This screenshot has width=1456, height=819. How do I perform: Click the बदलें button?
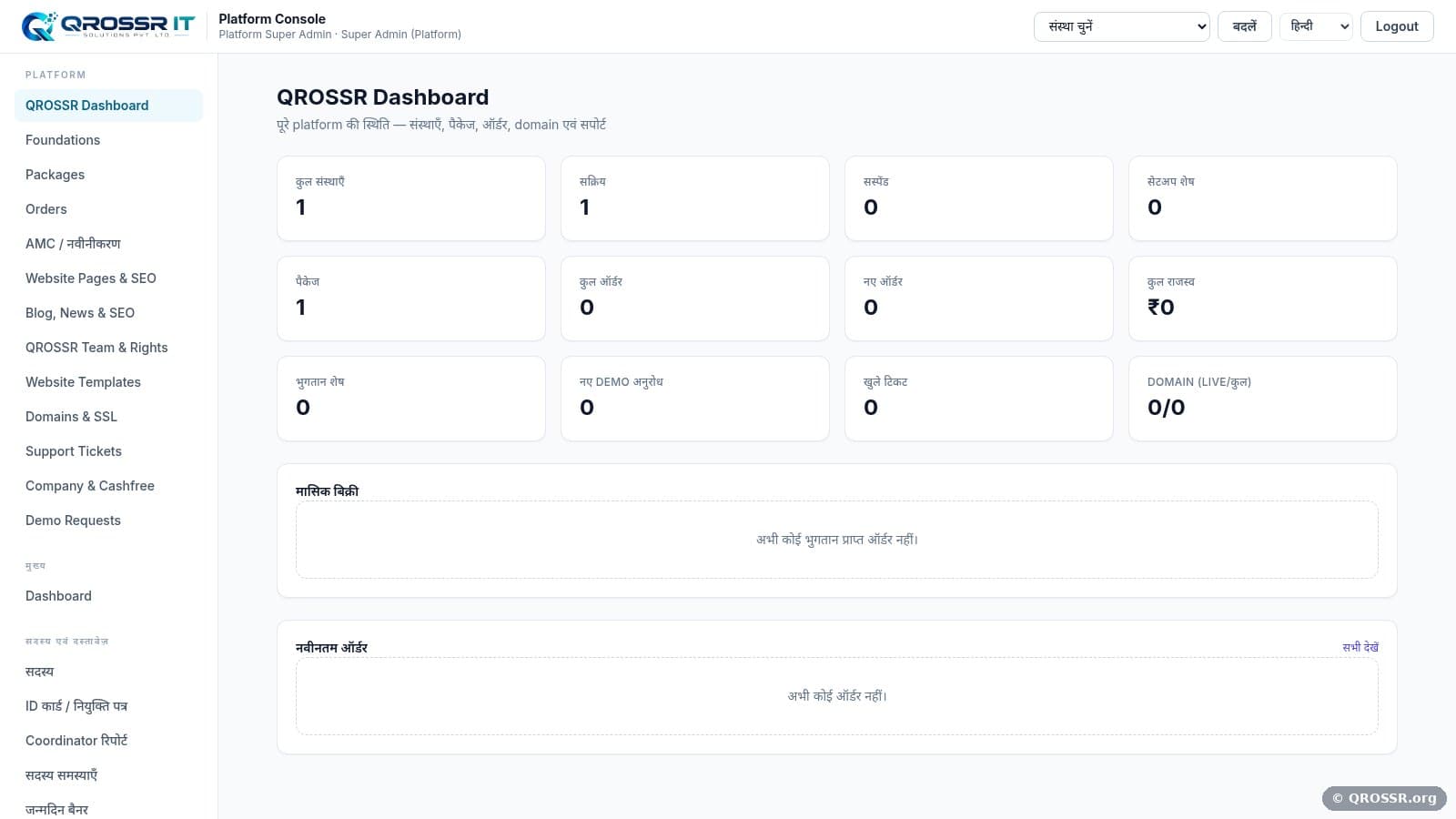[x=1244, y=26]
